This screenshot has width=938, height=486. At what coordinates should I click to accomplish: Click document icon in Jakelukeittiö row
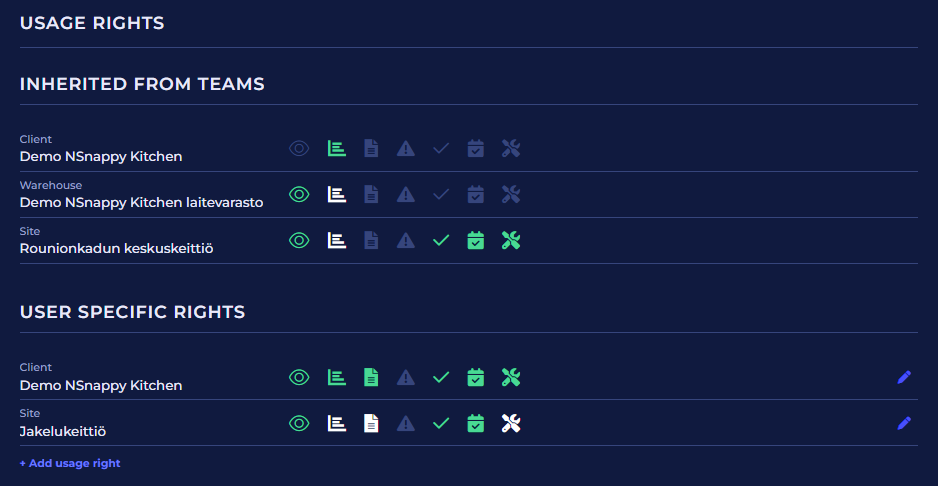(371, 423)
